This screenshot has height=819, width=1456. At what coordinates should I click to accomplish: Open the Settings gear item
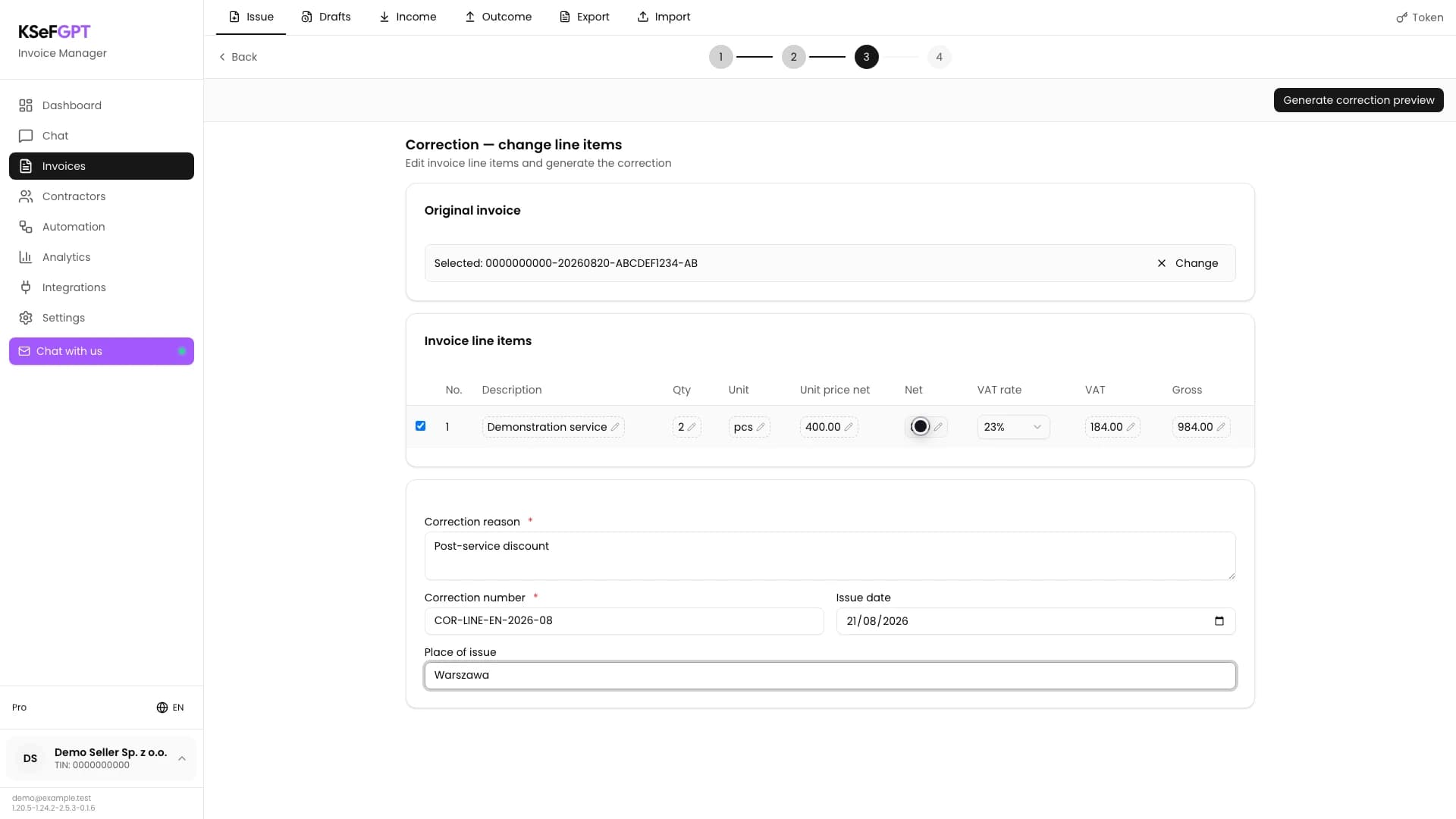pos(102,318)
